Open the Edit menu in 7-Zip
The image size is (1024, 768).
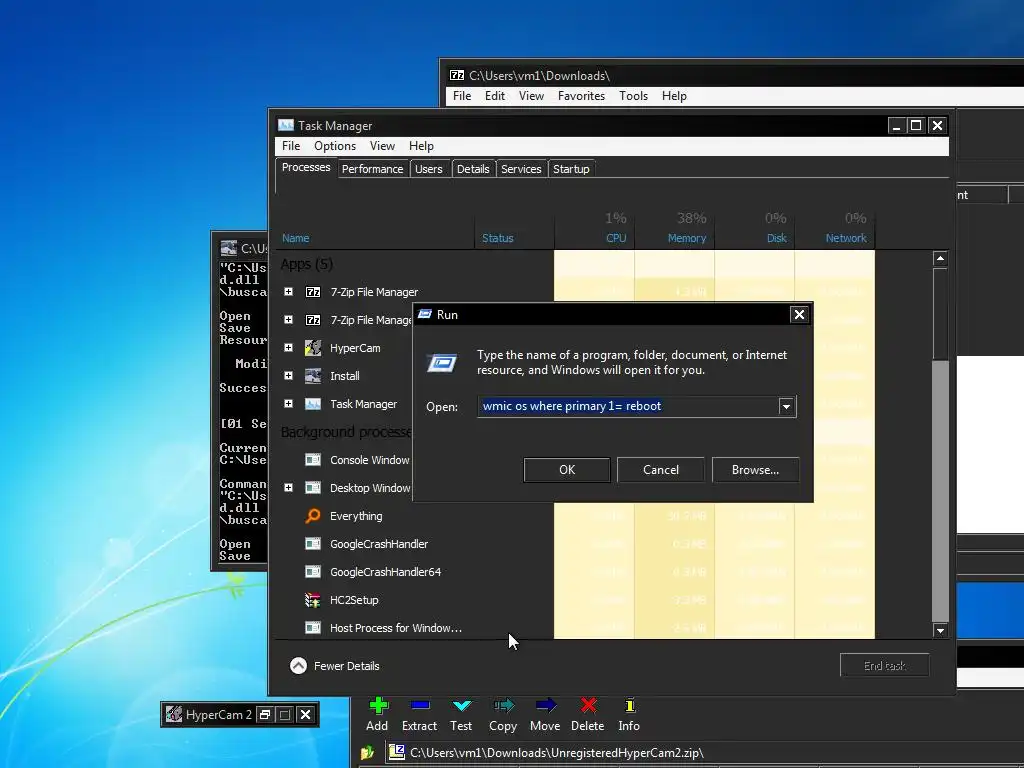point(494,96)
